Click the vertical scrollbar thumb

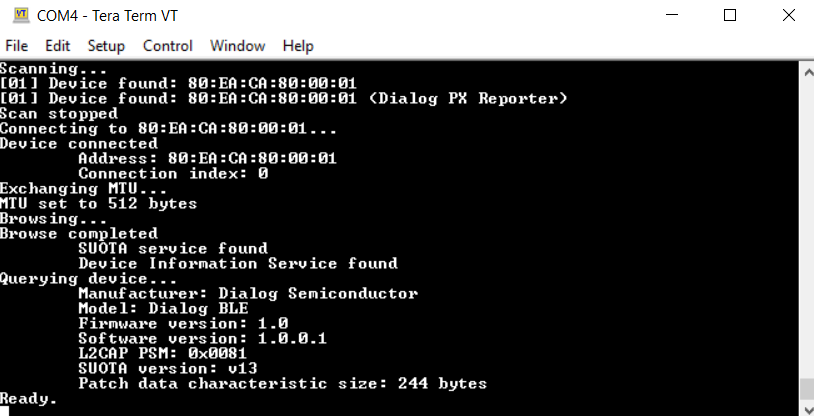(808, 388)
